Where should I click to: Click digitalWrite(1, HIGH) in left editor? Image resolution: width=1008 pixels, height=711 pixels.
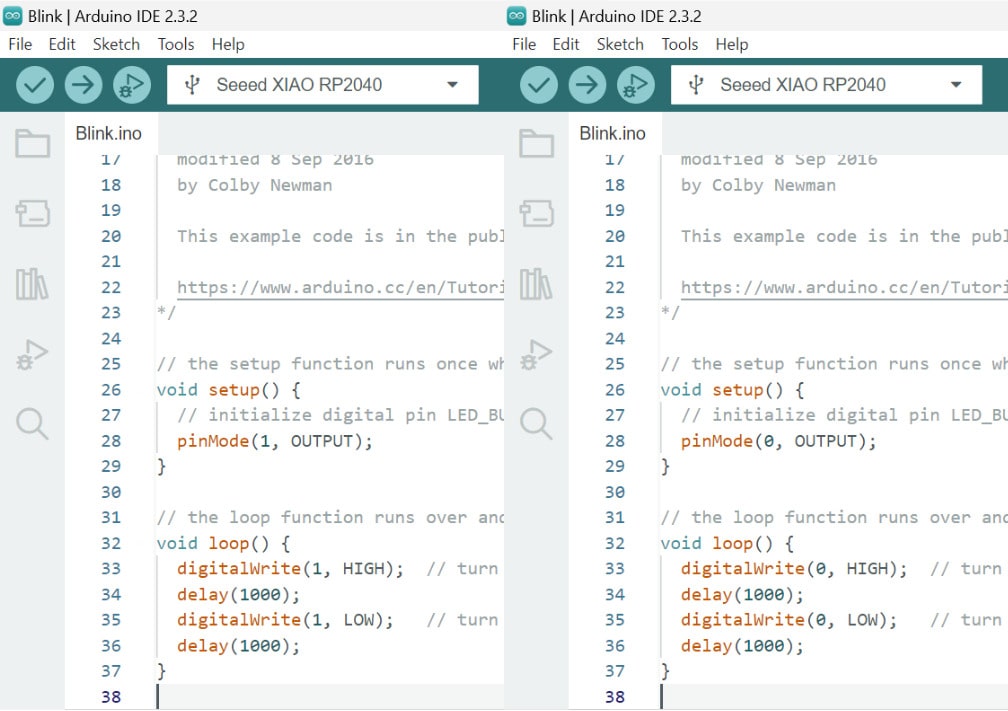(290, 569)
